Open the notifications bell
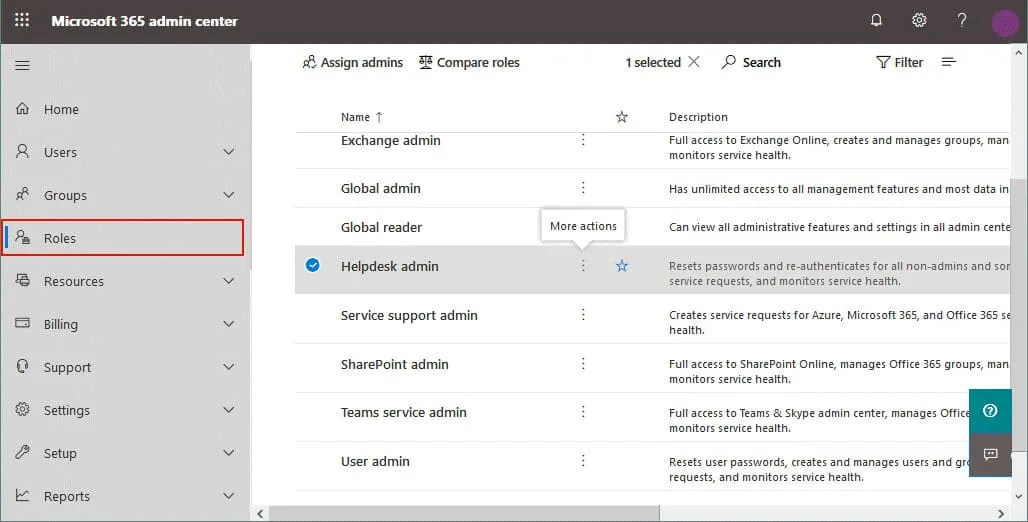This screenshot has width=1028, height=522. click(x=877, y=21)
